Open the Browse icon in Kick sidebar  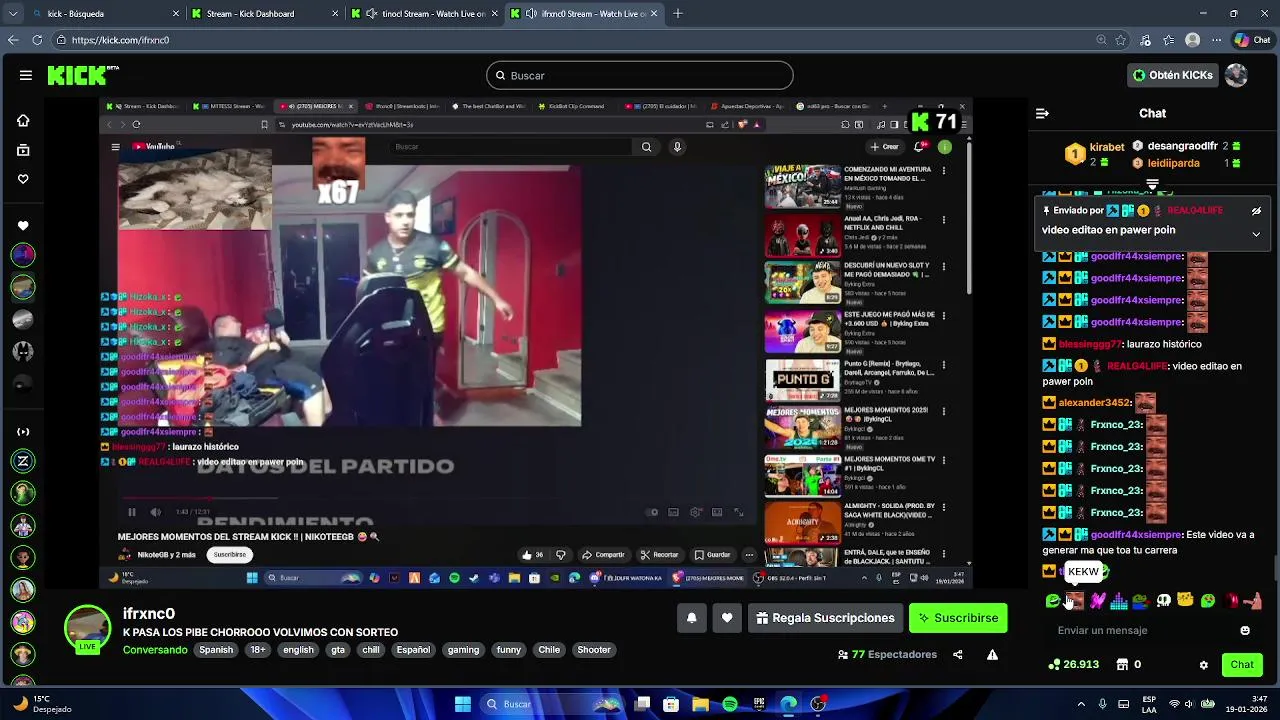click(23, 150)
